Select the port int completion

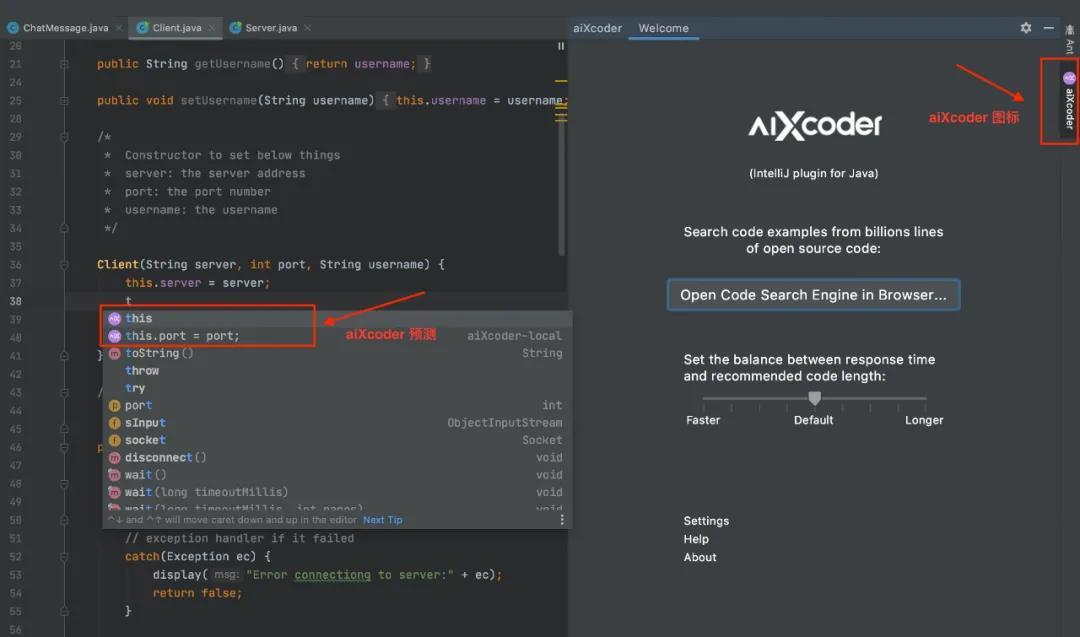coord(337,405)
